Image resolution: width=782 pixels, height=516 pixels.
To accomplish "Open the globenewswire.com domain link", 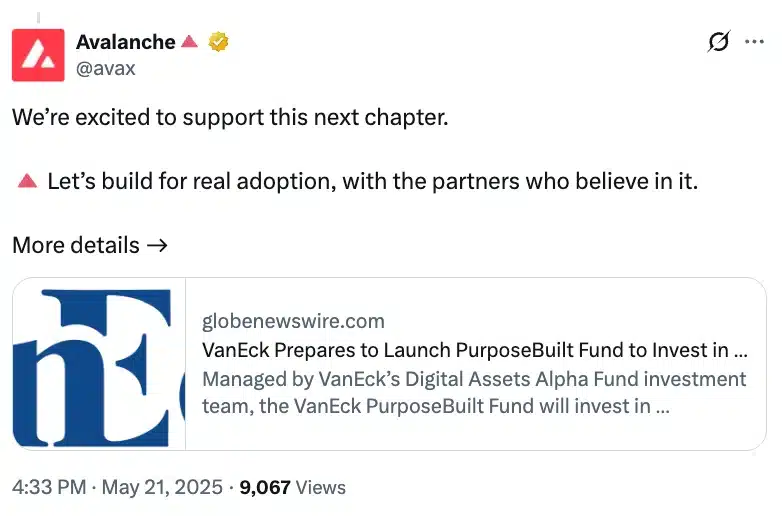I will click(293, 322).
